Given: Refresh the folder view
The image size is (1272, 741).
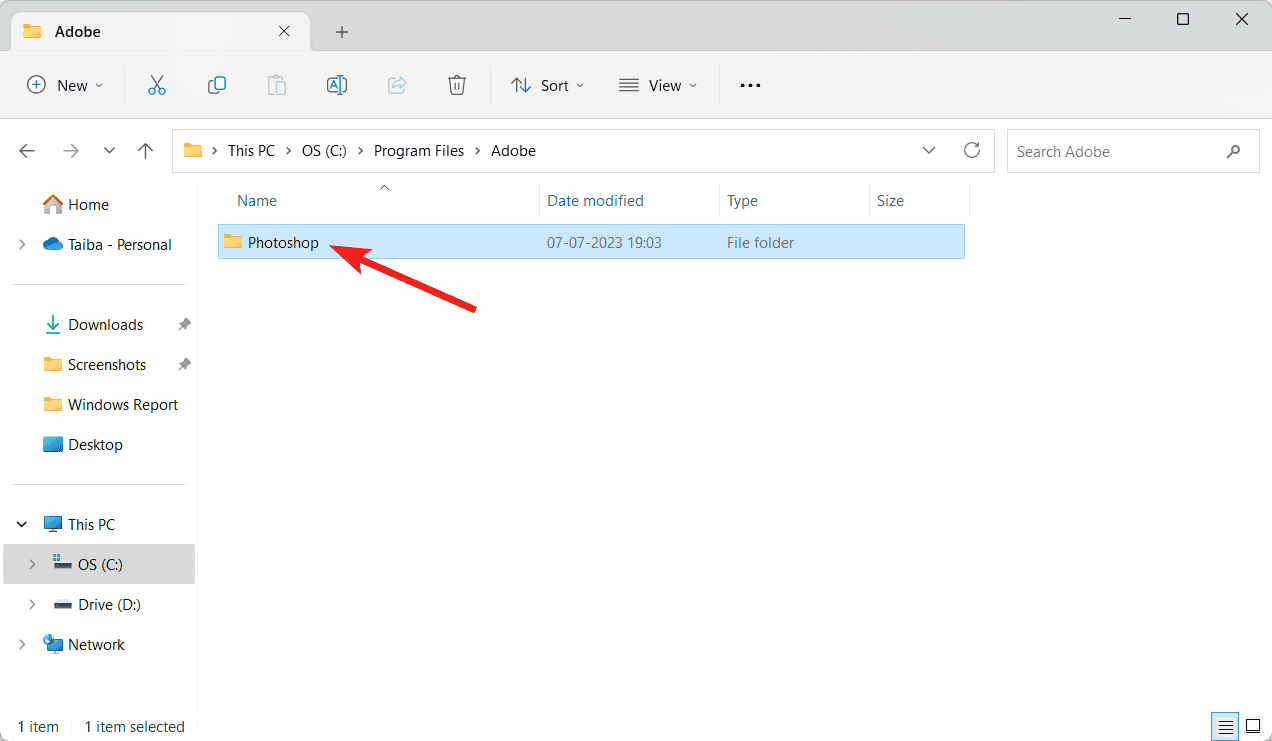Looking at the screenshot, I should coord(971,150).
